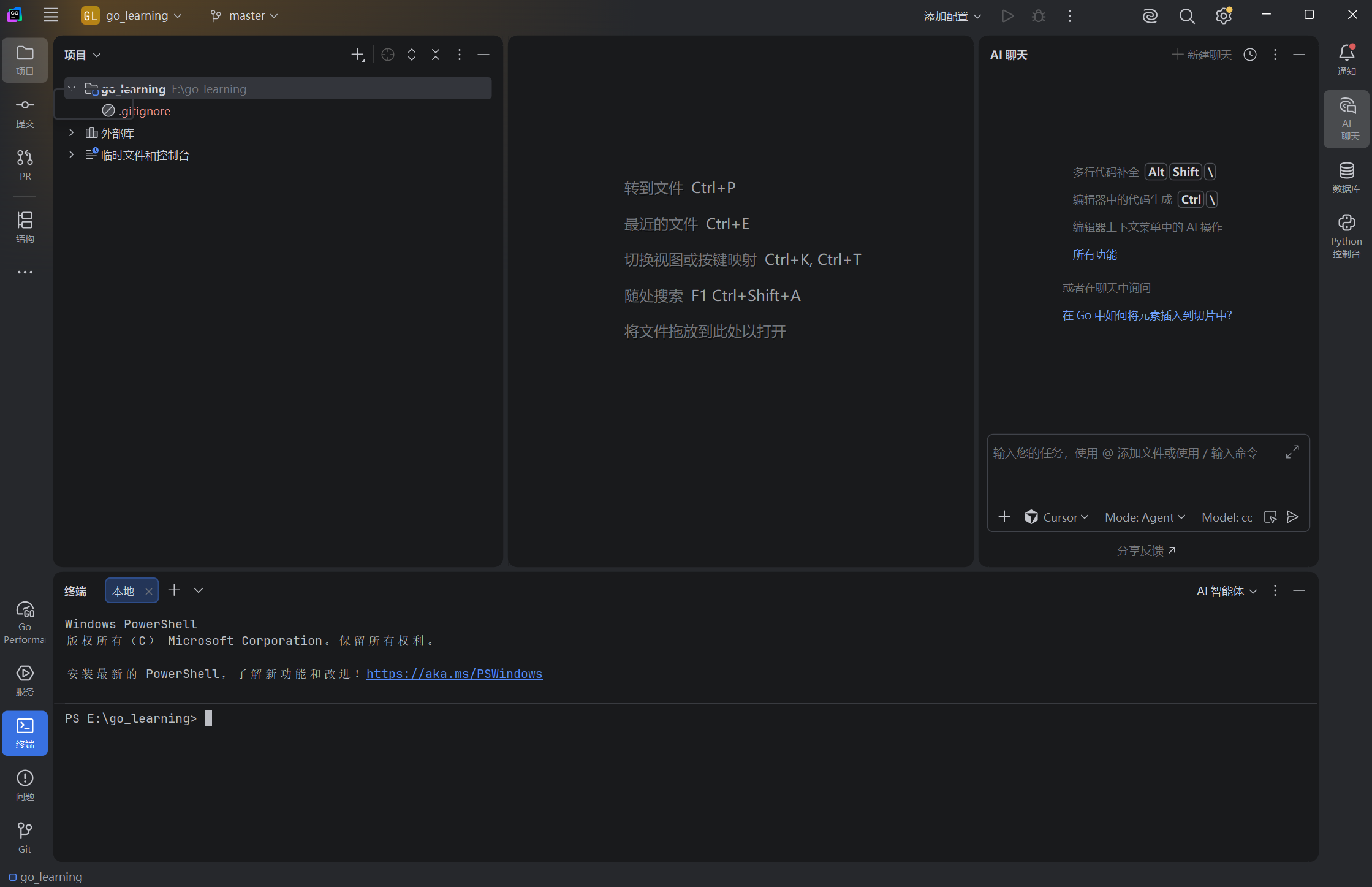Open the 项目 tool window in left sidebar
This screenshot has height=887, width=1372.
[x=25, y=60]
